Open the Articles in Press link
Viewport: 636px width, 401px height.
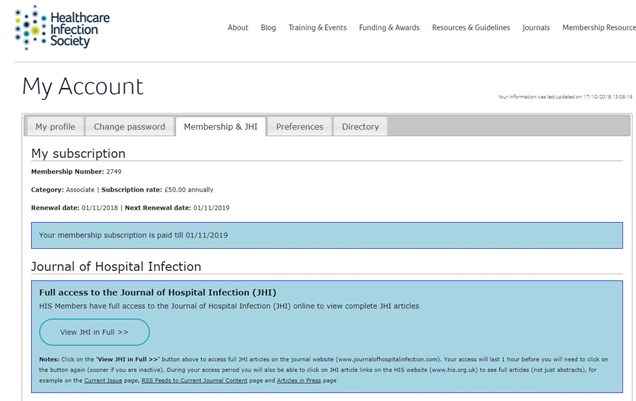click(x=299, y=381)
